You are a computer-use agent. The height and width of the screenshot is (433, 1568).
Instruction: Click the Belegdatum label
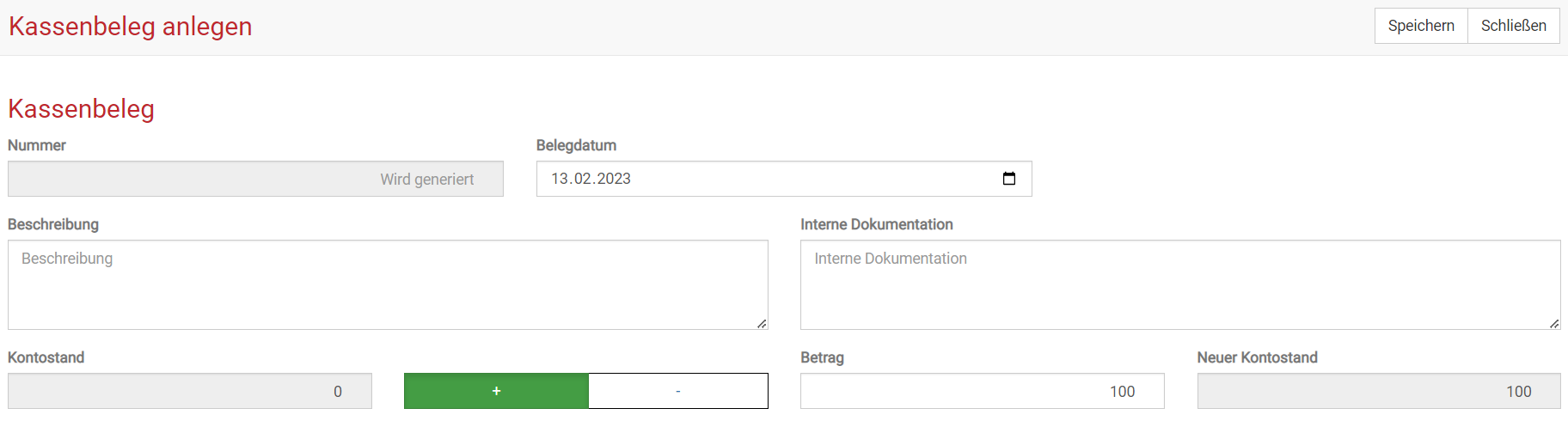576,145
